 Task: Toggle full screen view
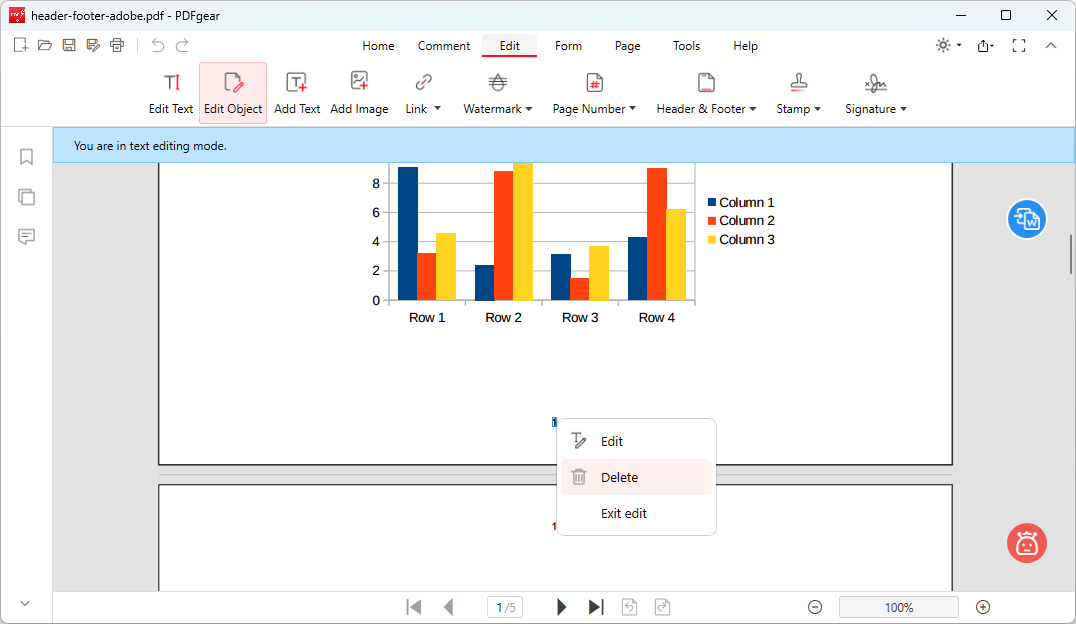[x=1019, y=45]
